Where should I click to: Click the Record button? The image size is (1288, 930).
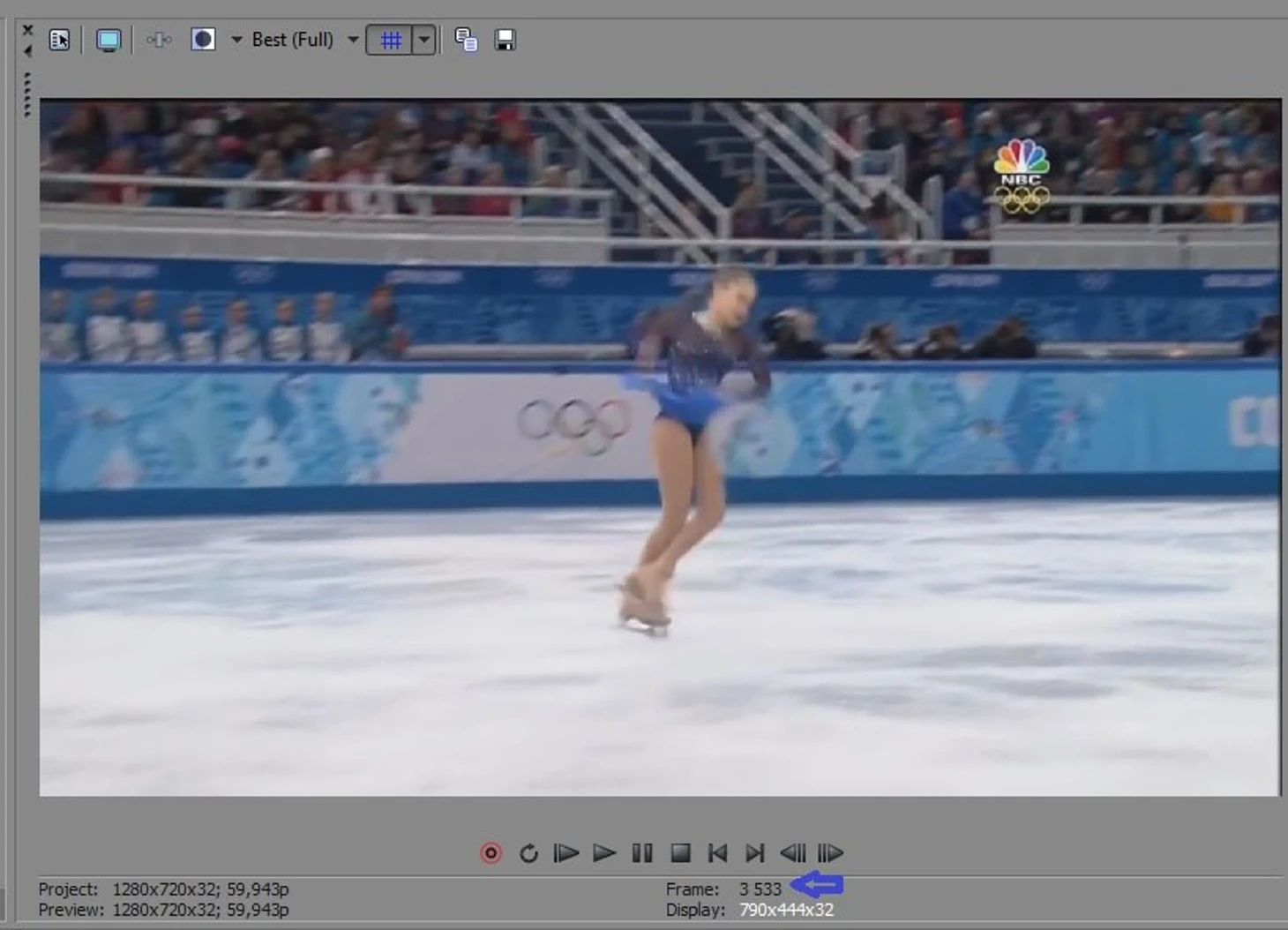point(491,853)
